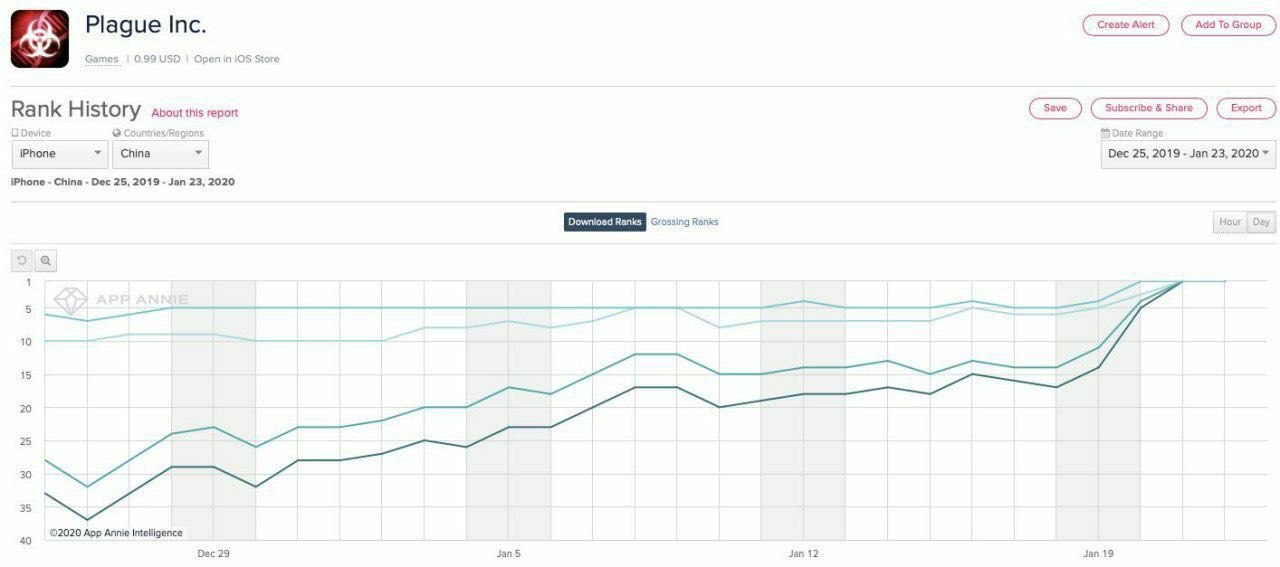Expand the iPhone device dropdown
Screen dimensions: 1280x567
60,154
